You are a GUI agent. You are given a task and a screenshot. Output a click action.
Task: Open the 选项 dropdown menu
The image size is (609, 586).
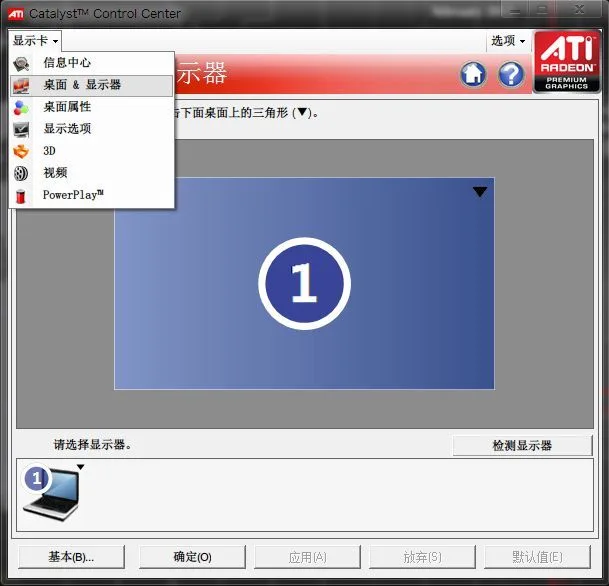[508, 41]
